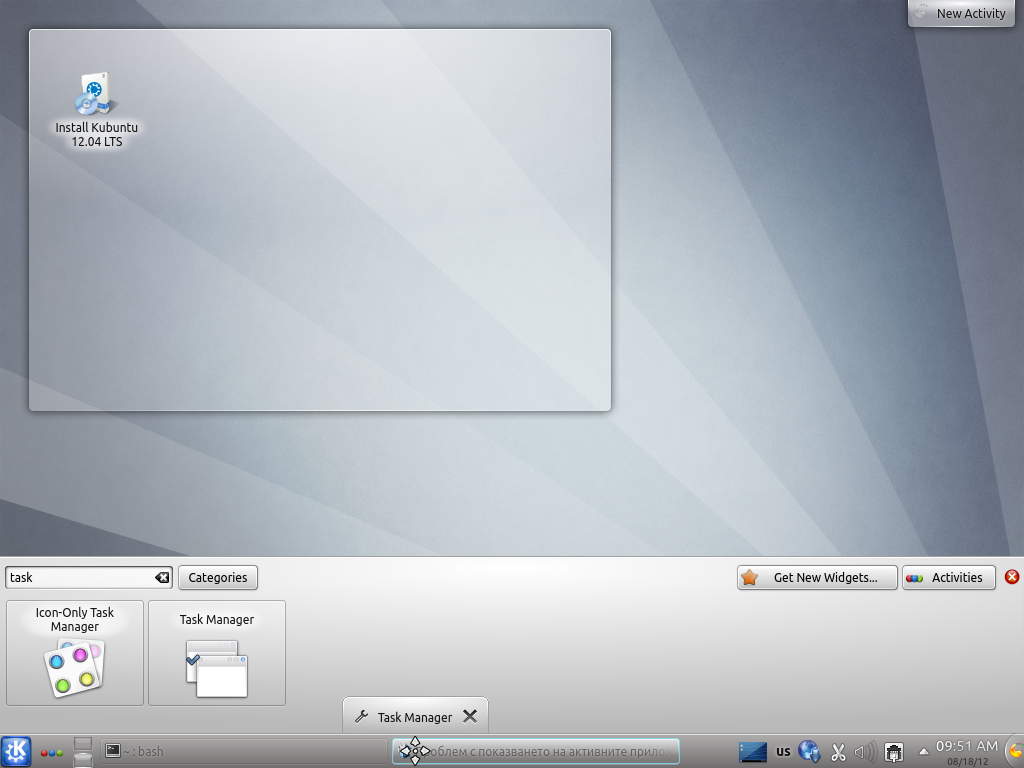Screen dimensions: 1024x768
Task: Open the Categories dropdown
Action: [218, 577]
